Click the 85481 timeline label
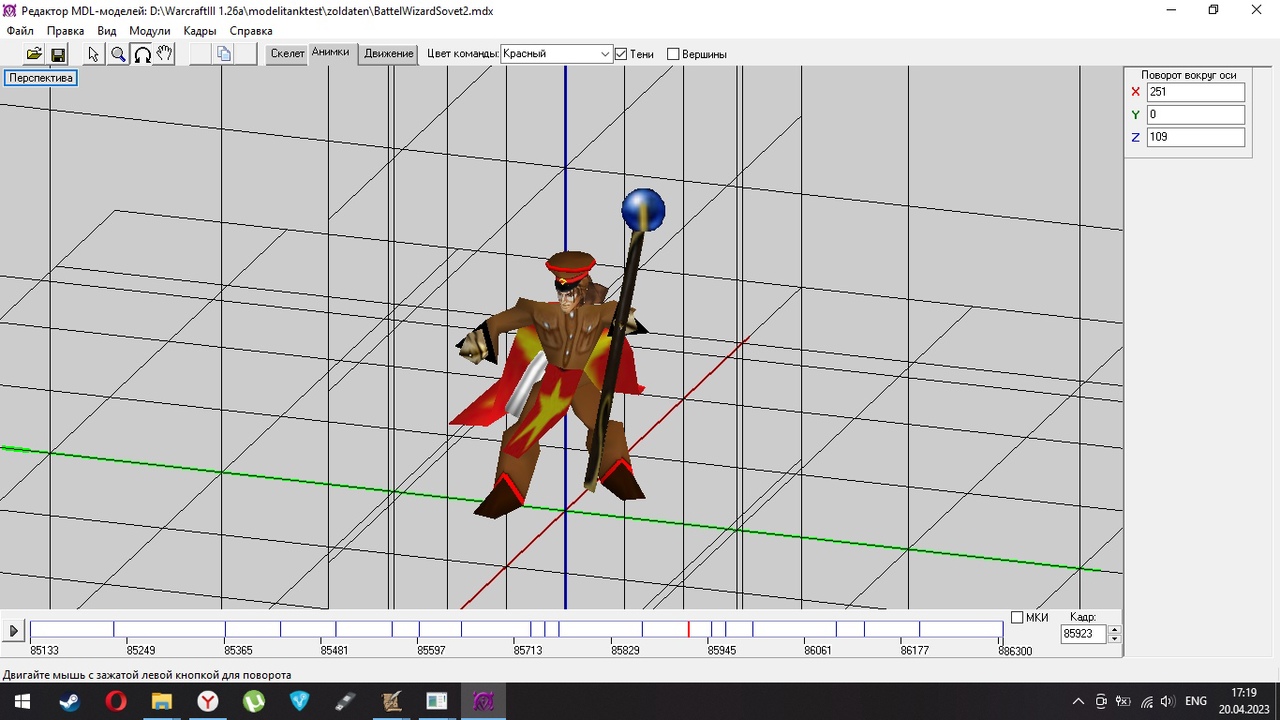1280x720 pixels. click(x=334, y=651)
